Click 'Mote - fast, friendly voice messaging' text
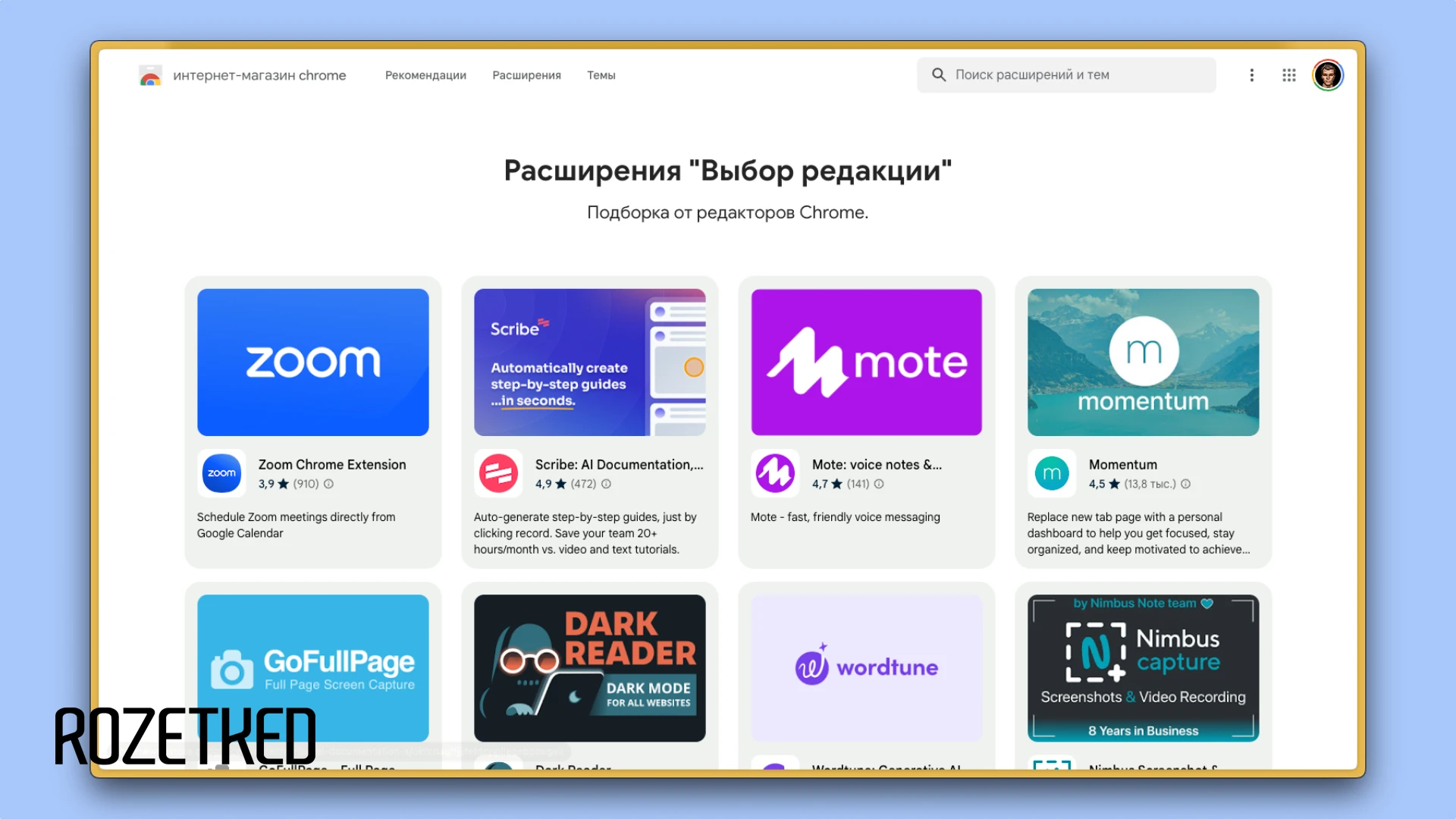The height and width of the screenshot is (819, 1456). point(845,516)
